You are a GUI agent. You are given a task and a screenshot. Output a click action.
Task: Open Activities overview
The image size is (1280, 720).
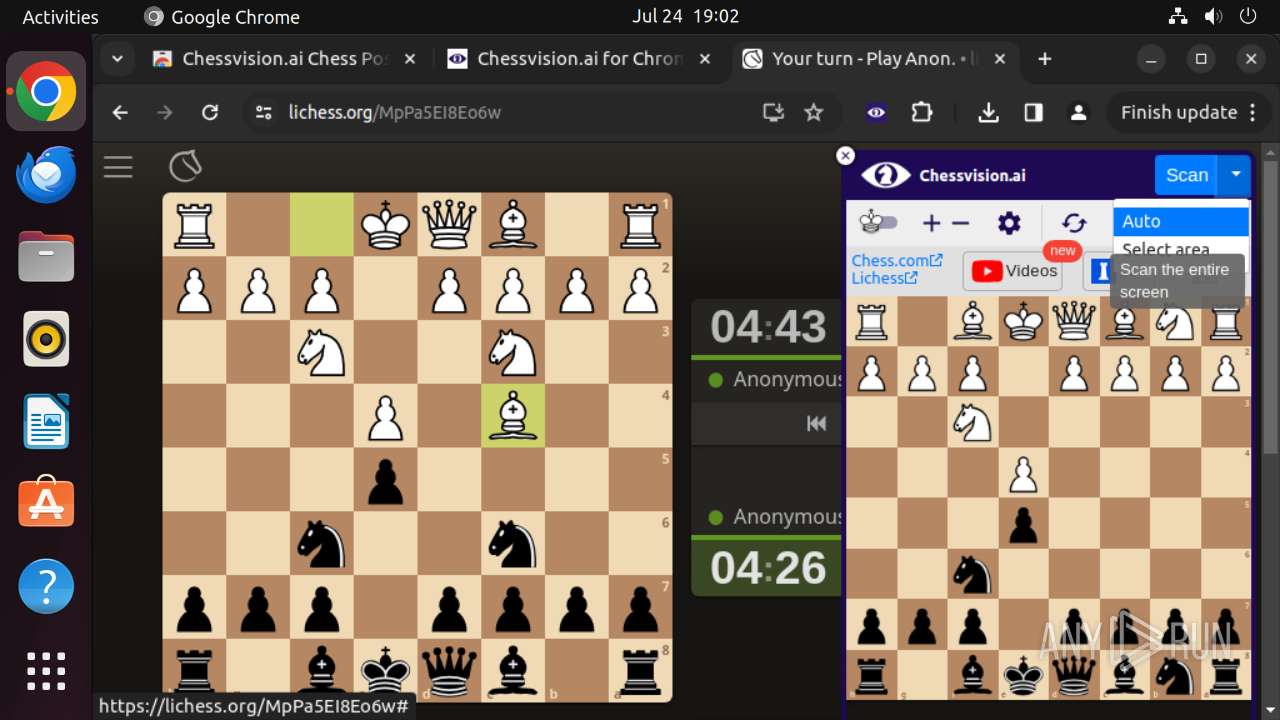pyautogui.click(x=60, y=17)
